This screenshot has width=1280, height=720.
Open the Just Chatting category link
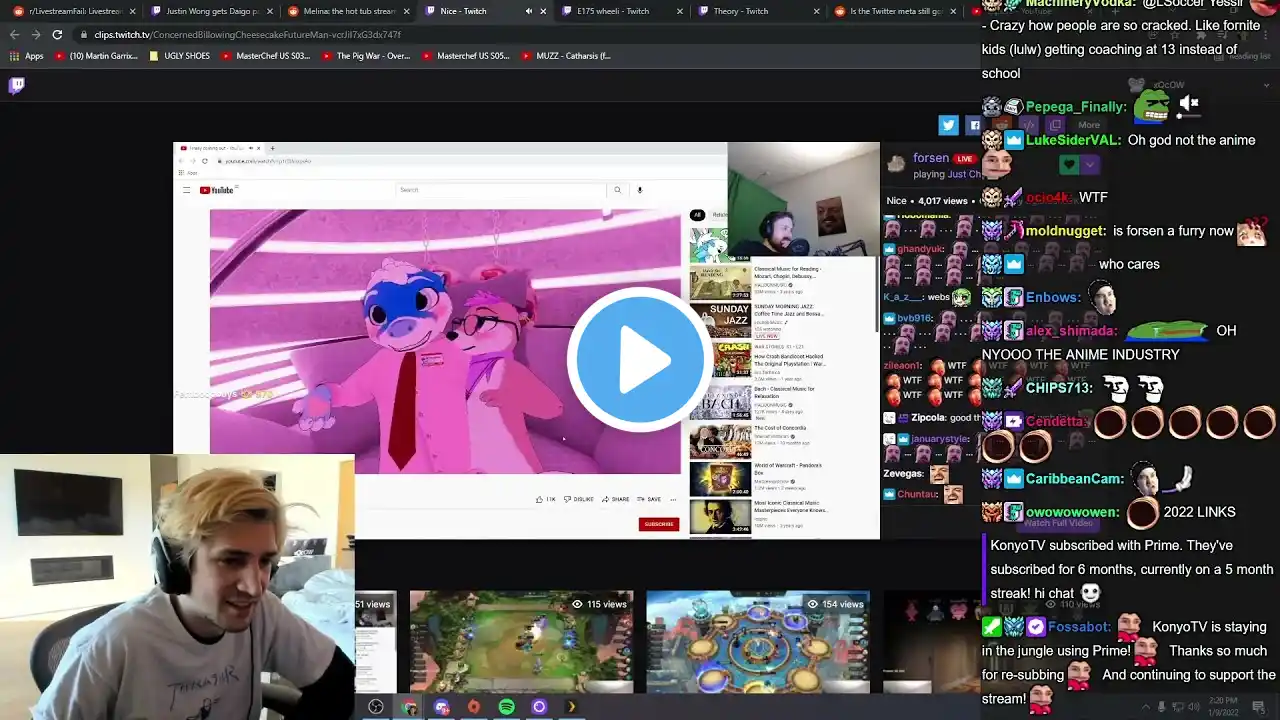click(963, 174)
